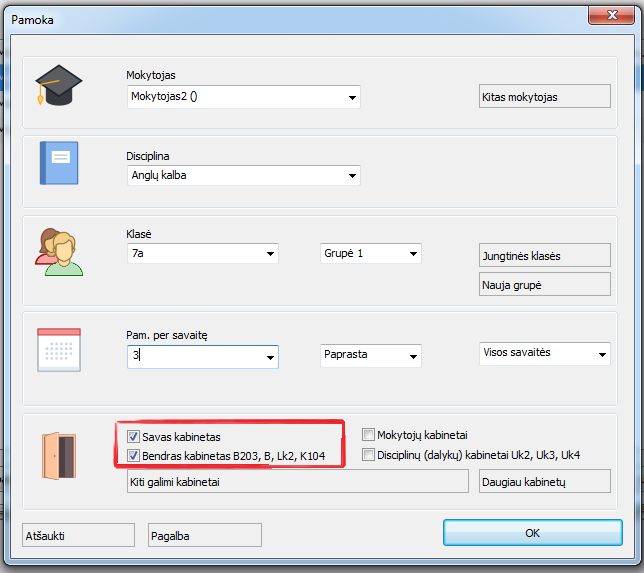
Task: Click the Pam. per savaitę number field
Action: [193, 356]
